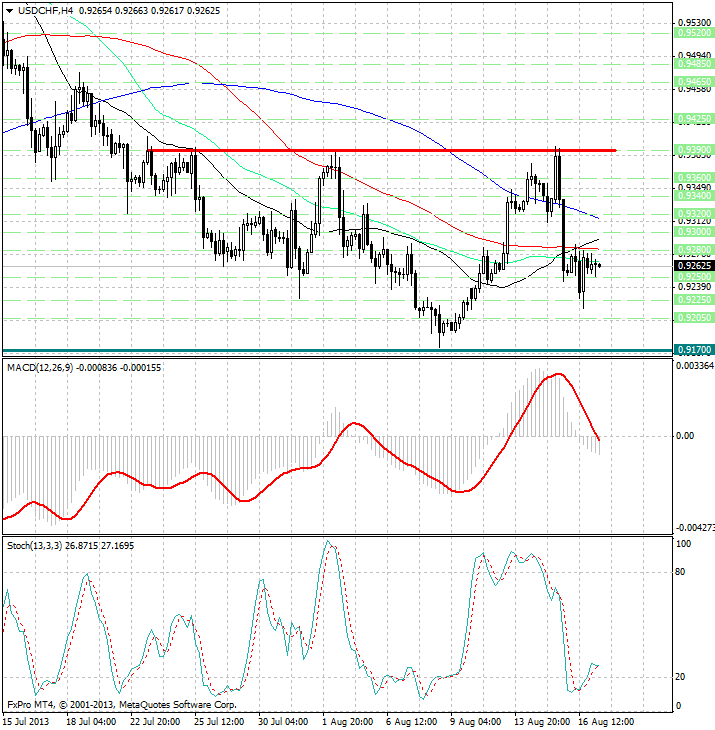
Task: Click the 0.9250 level label
Action: [693, 277]
